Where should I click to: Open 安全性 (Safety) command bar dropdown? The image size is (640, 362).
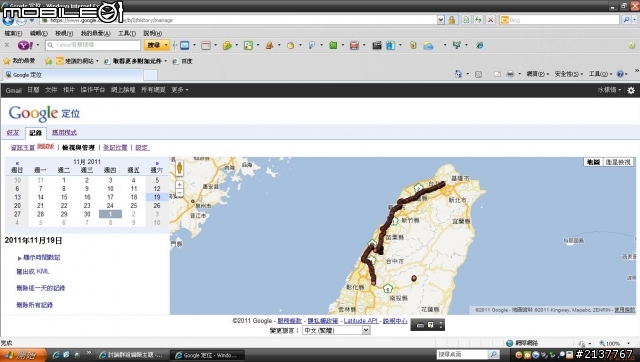click(569, 74)
